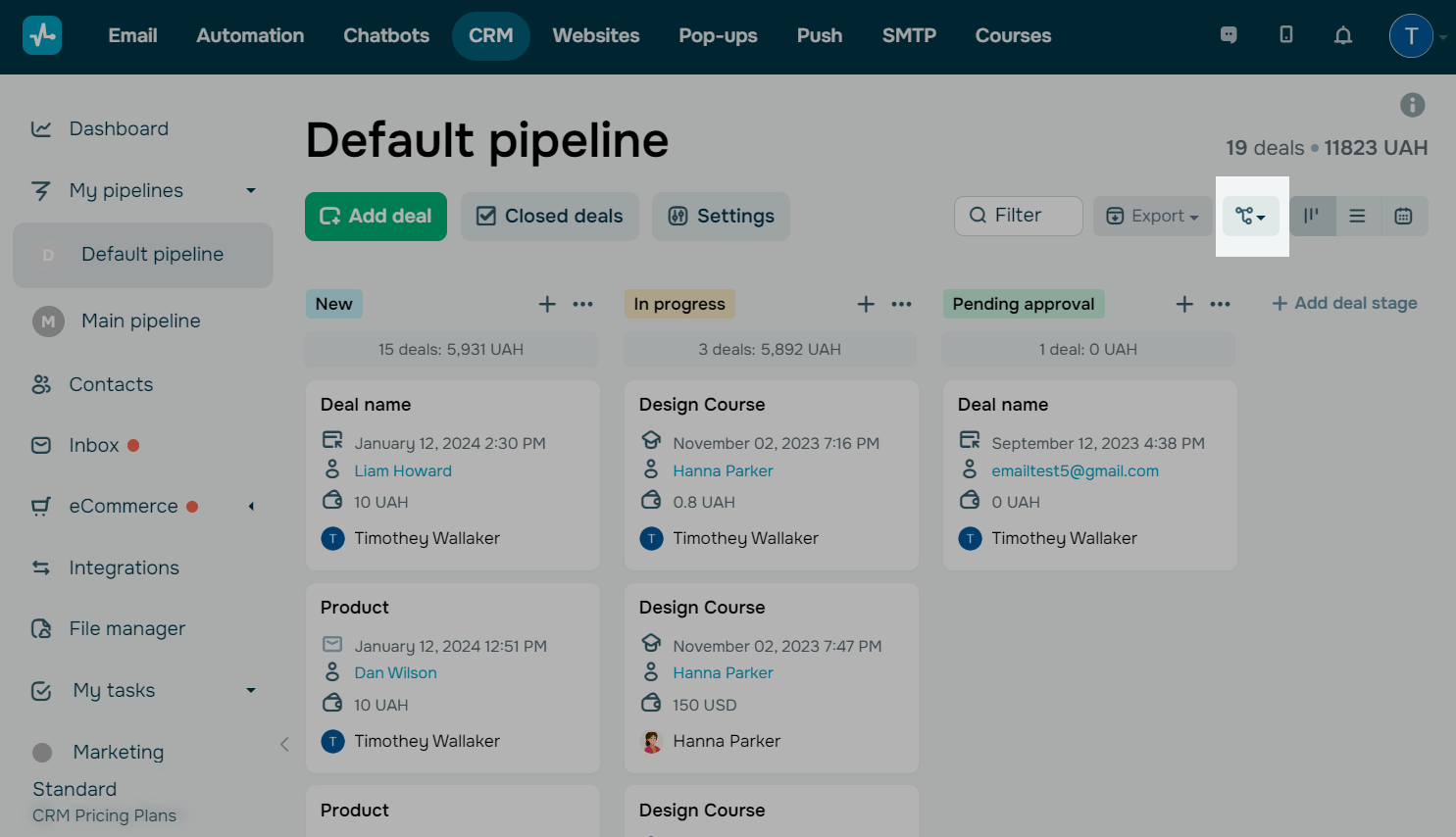Open In progress stage options menu

[901, 304]
